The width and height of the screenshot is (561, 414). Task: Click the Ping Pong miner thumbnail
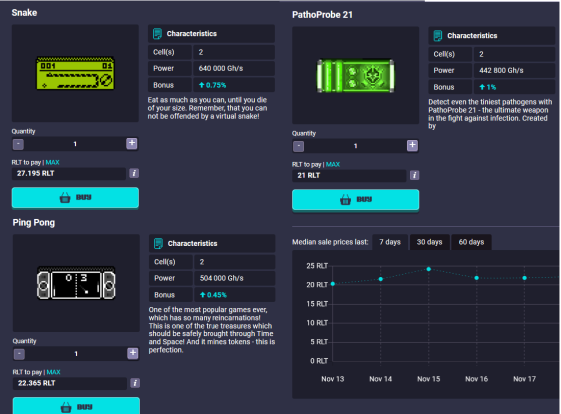[x=76, y=283]
